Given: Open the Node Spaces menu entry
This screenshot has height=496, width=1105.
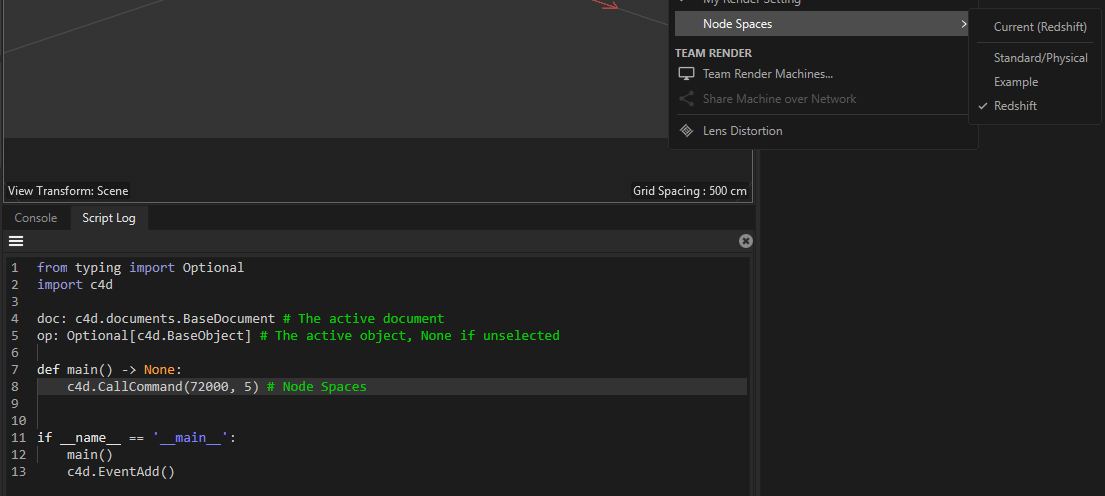Looking at the screenshot, I should 737,24.
